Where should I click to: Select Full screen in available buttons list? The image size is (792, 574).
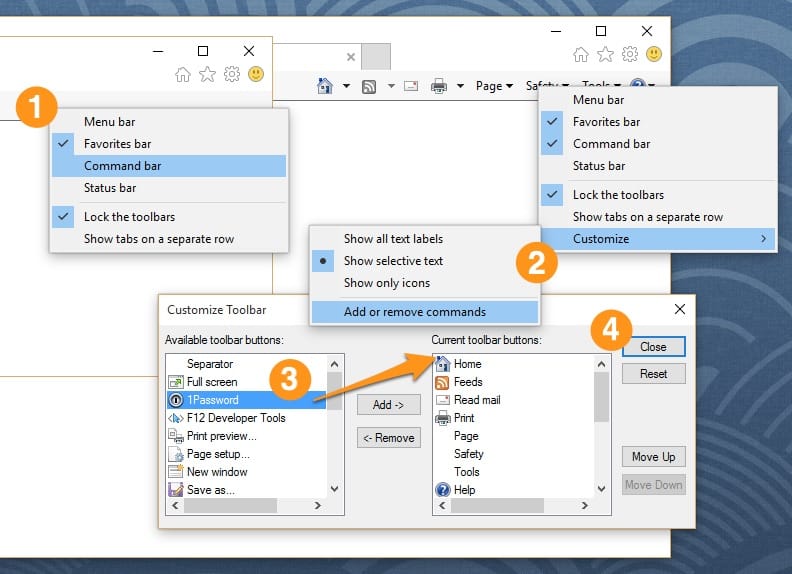212,382
